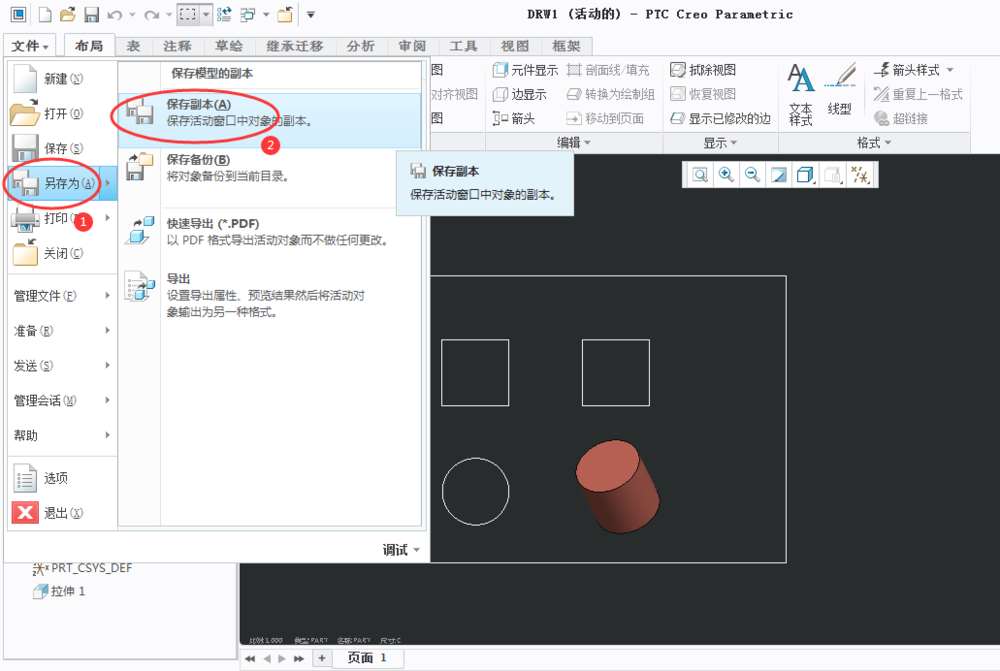
Task: Click the datum display filters icon
Action: [860, 175]
